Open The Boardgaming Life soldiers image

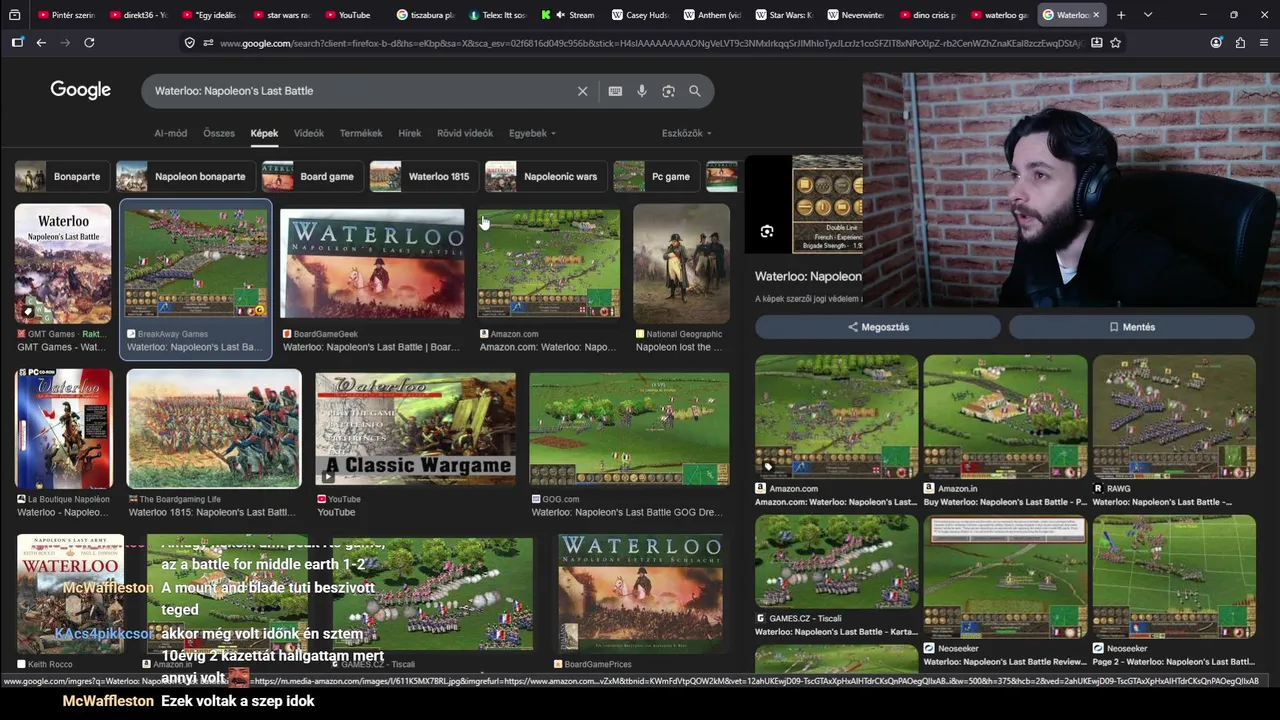tap(214, 429)
